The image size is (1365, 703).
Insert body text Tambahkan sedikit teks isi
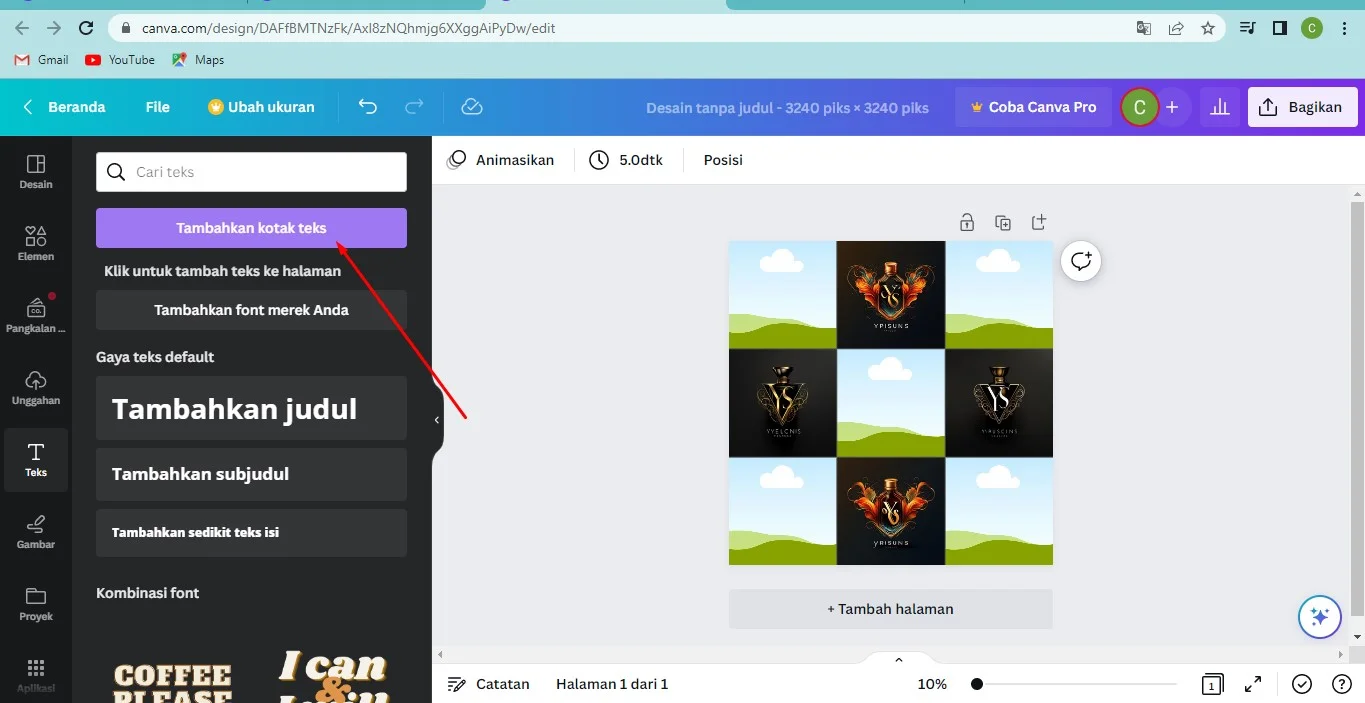click(x=251, y=533)
